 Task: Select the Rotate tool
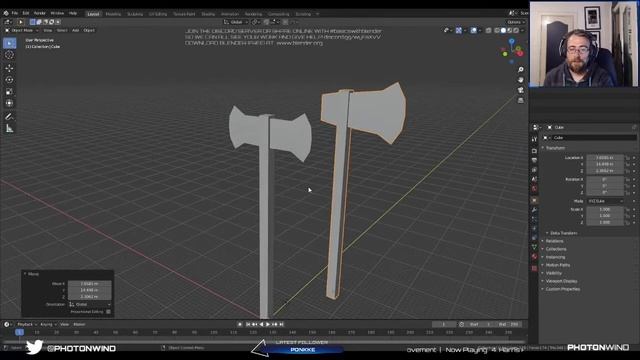(9, 80)
